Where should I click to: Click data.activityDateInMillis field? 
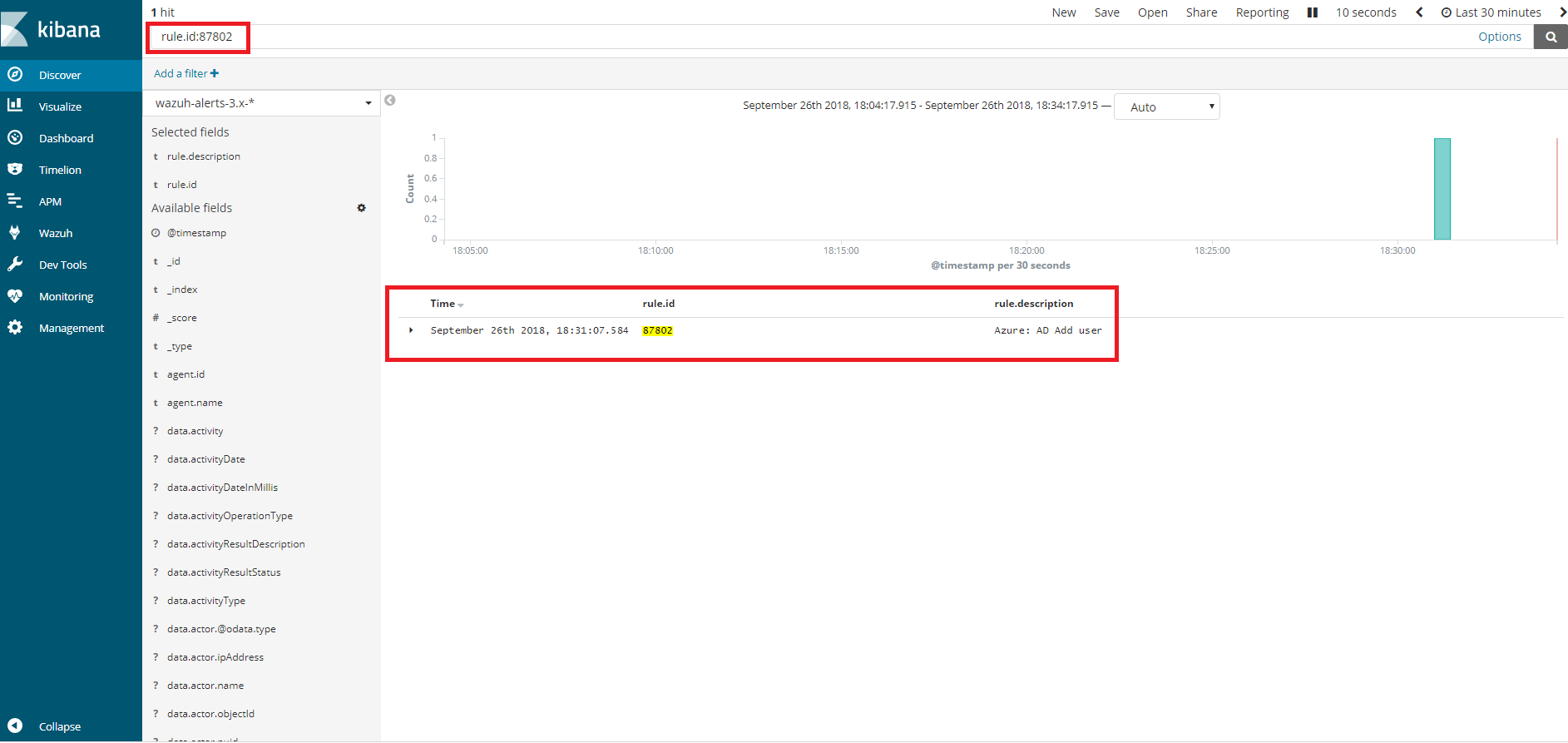222,488
